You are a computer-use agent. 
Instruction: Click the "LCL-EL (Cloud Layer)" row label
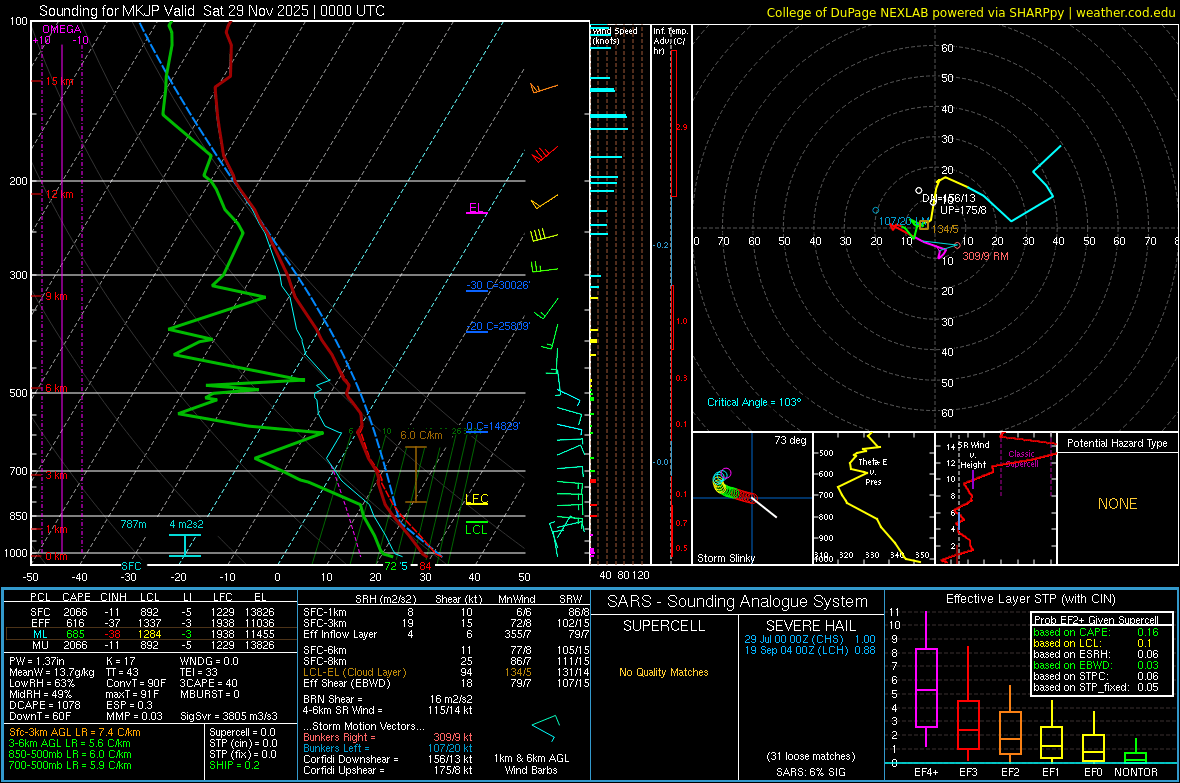click(354, 672)
